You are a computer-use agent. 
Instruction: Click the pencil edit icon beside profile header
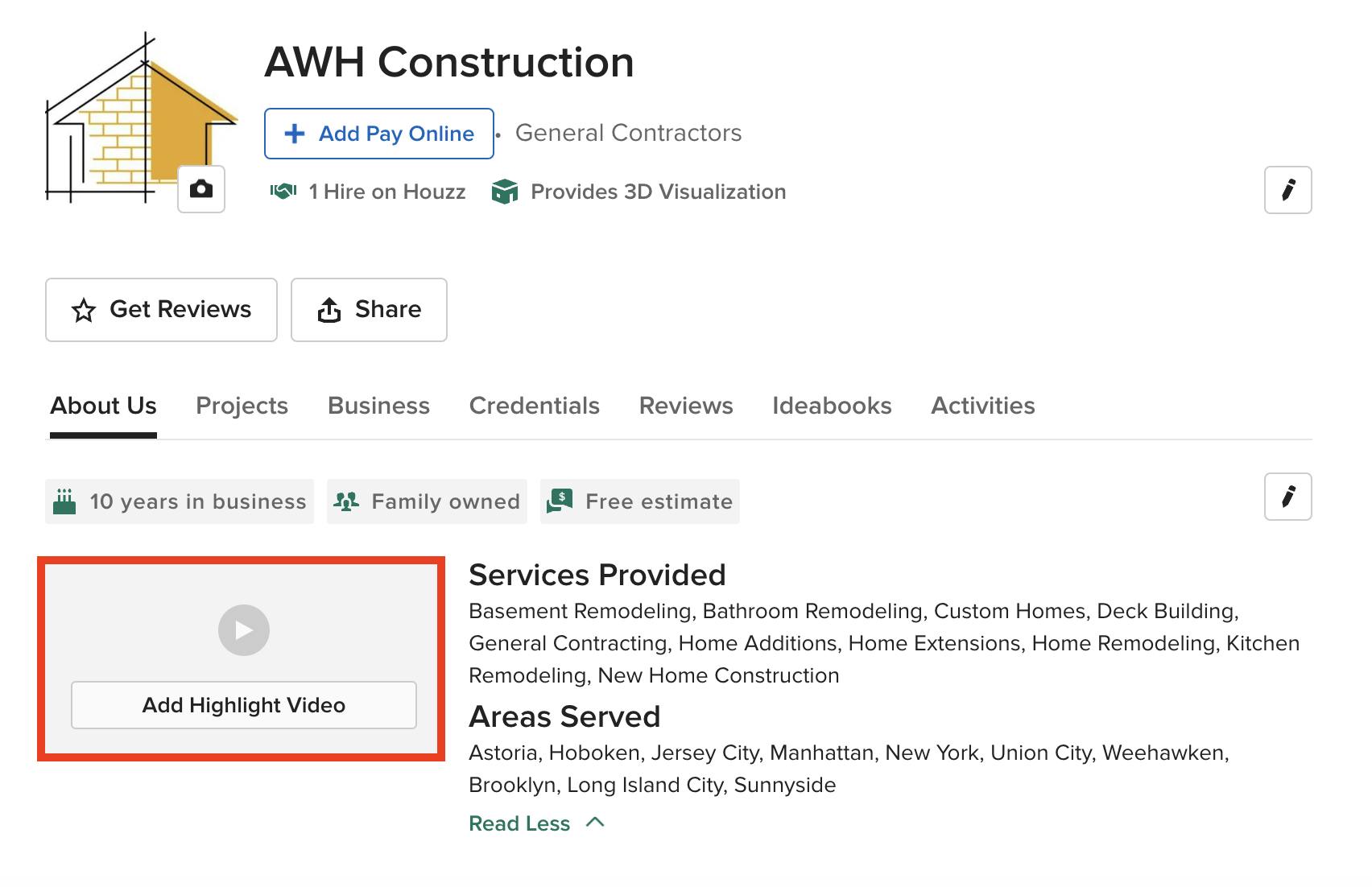pyautogui.click(x=1288, y=190)
